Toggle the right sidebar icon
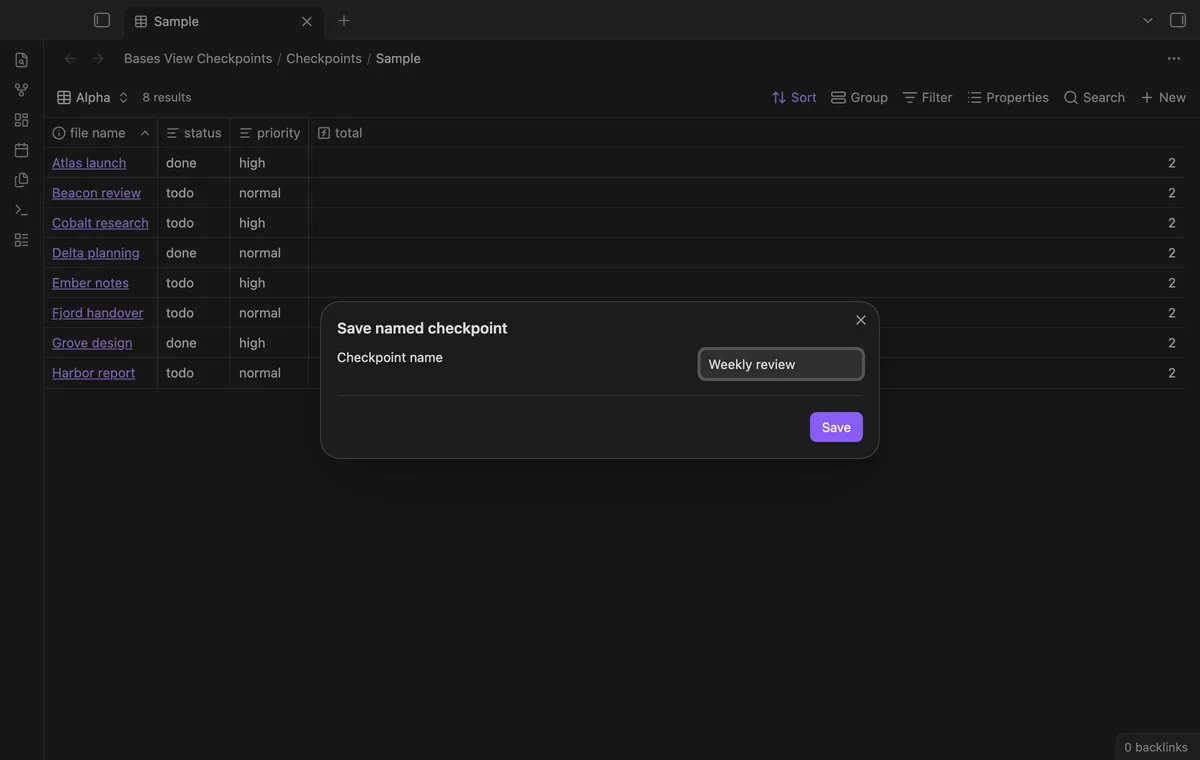The width and height of the screenshot is (1200, 760). tap(1178, 20)
